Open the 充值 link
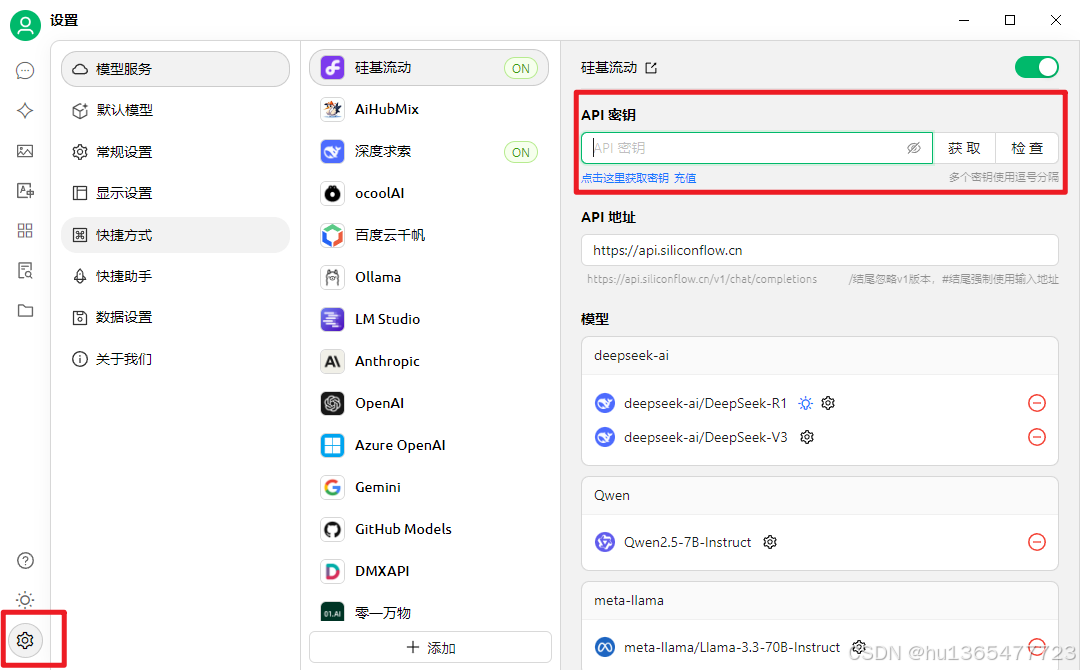 tap(685, 178)
